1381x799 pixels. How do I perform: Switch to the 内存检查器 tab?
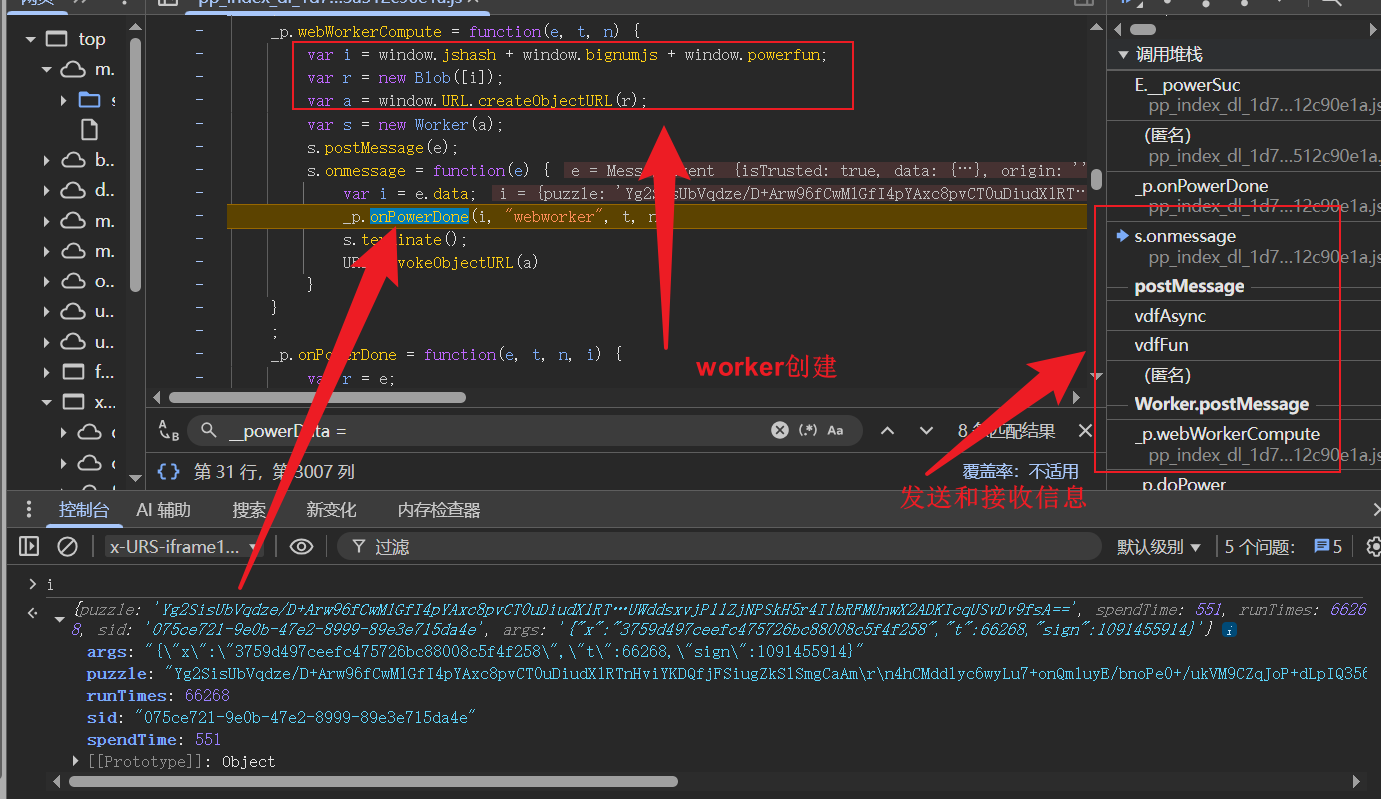439,510
